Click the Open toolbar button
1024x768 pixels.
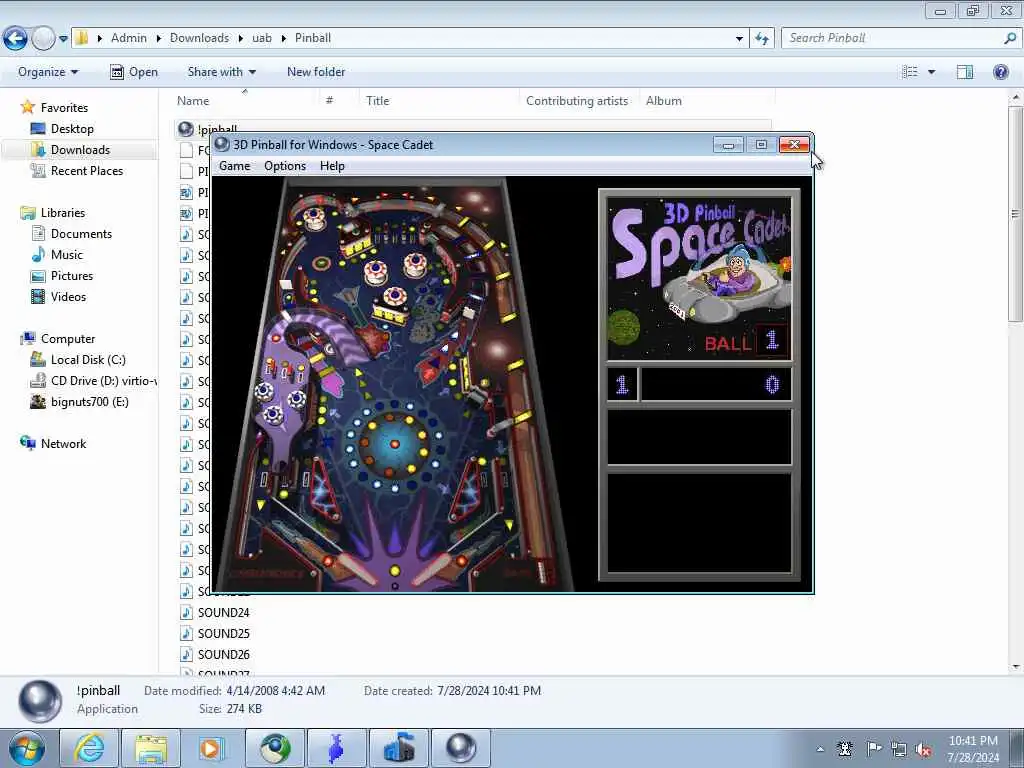click(134, 72)
